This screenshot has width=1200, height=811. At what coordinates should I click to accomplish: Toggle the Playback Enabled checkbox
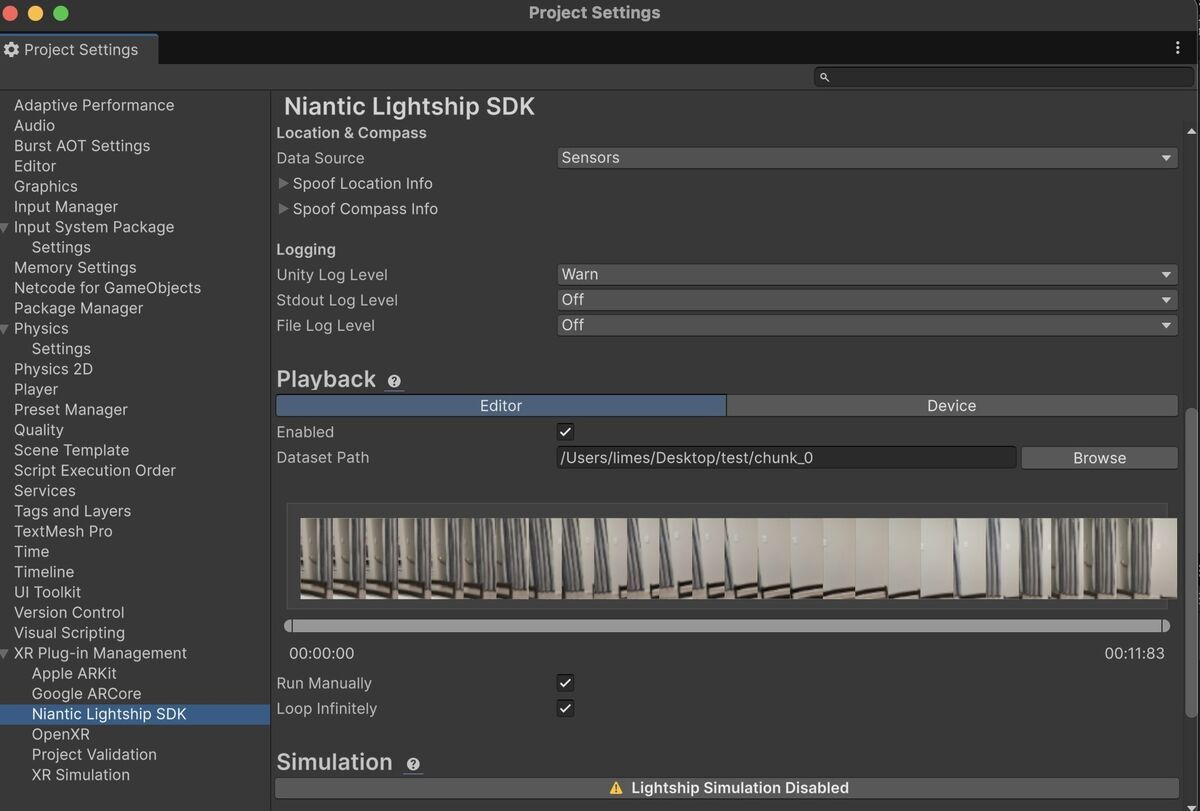[565, 432]
